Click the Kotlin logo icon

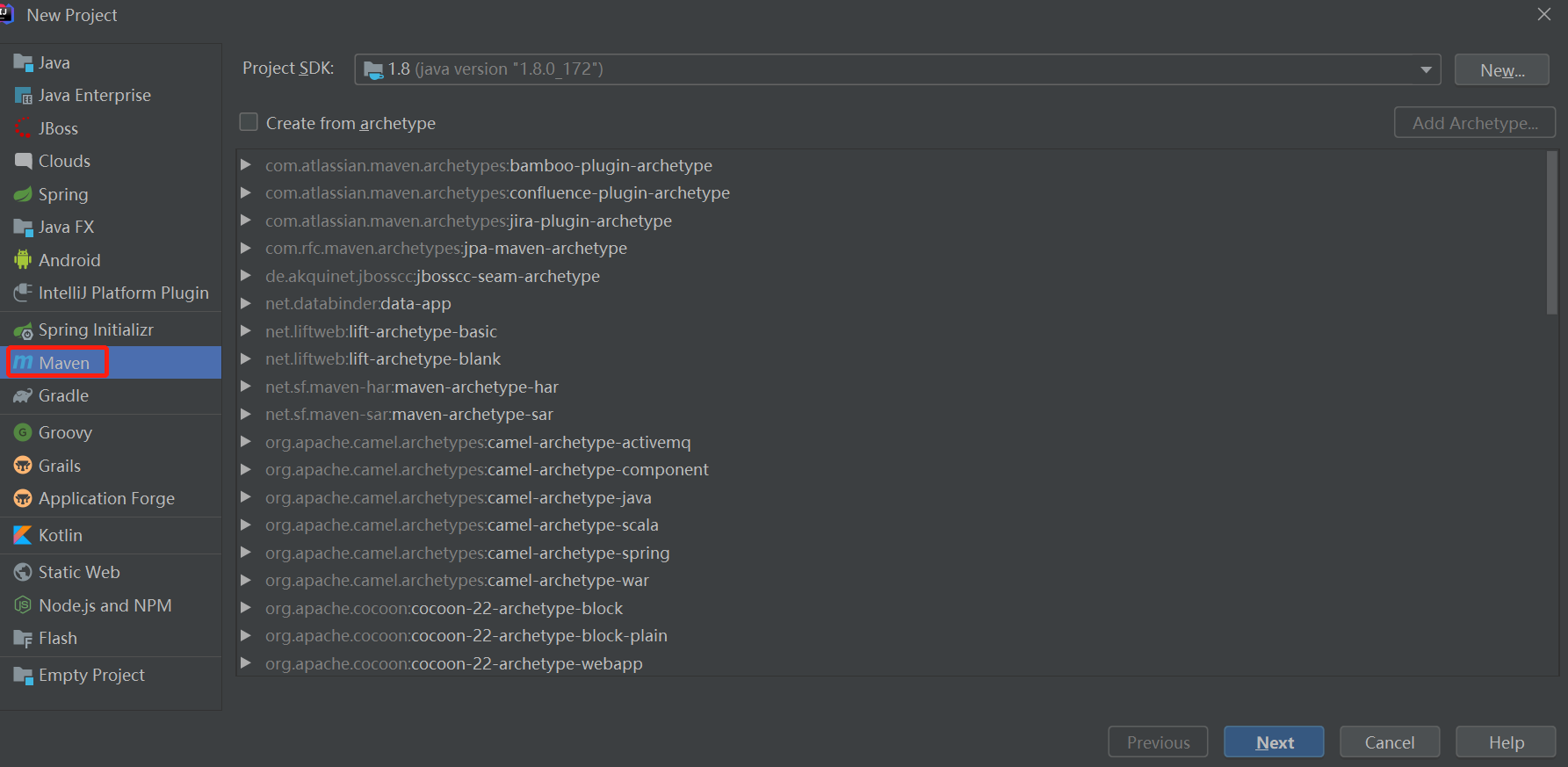[x=23, y=535]
